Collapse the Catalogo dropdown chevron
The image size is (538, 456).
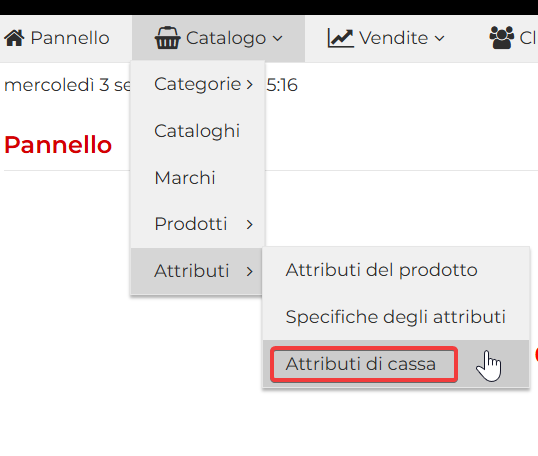[x=278, y=38]
